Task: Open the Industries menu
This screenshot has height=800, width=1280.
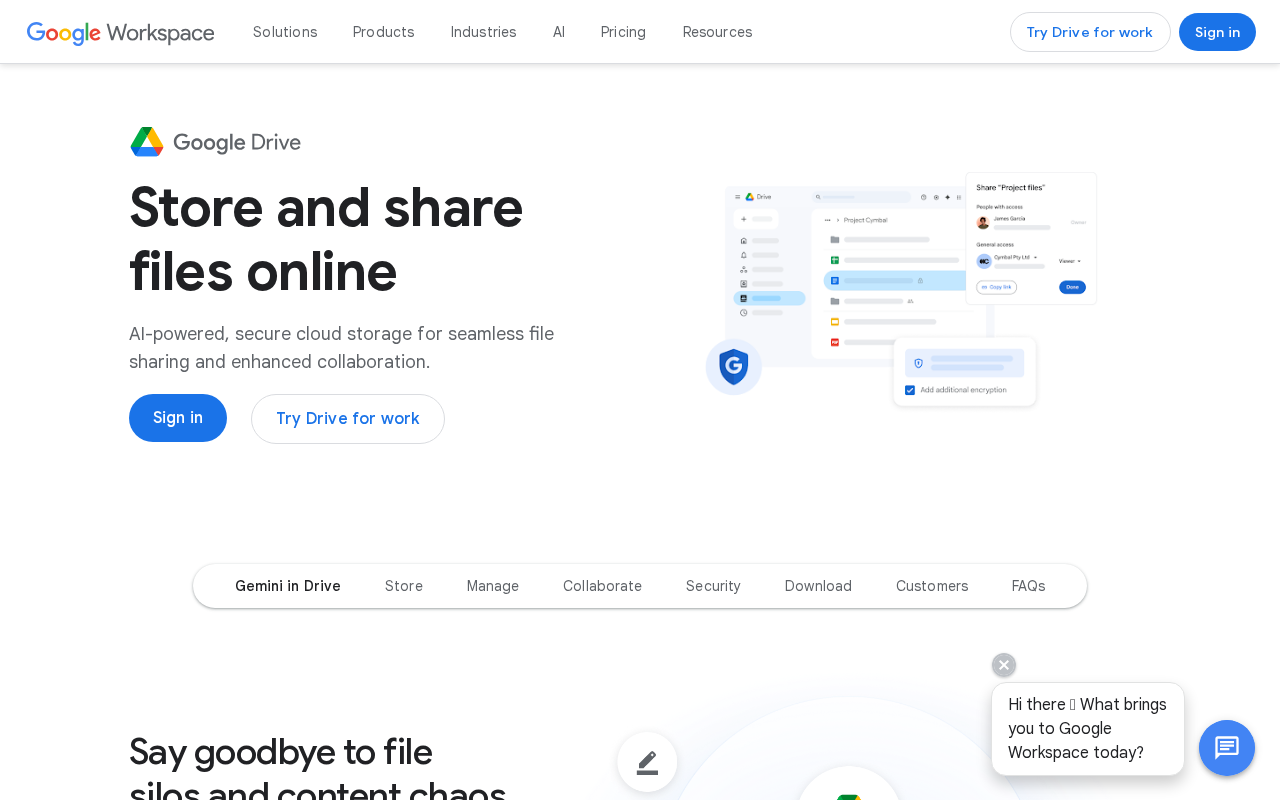Action: [484, 32]
